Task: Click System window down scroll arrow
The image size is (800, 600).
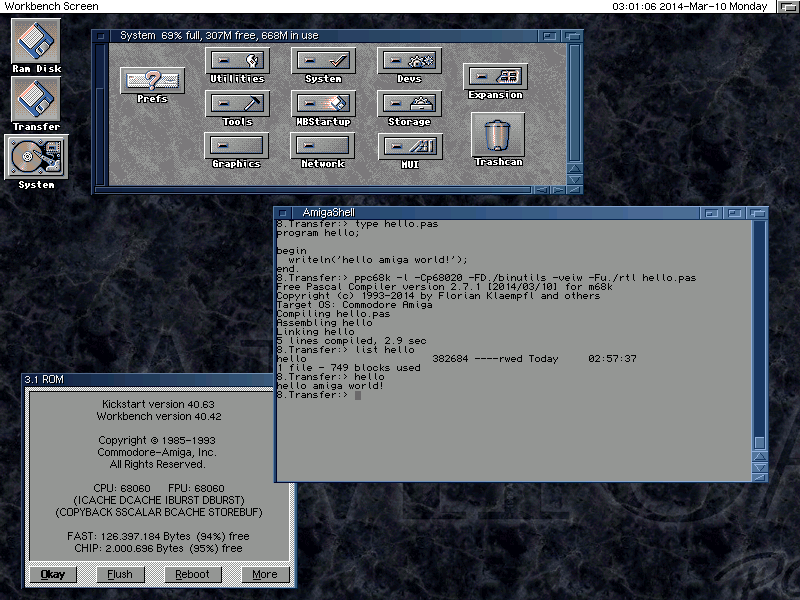Action: (x=574, y=180)
